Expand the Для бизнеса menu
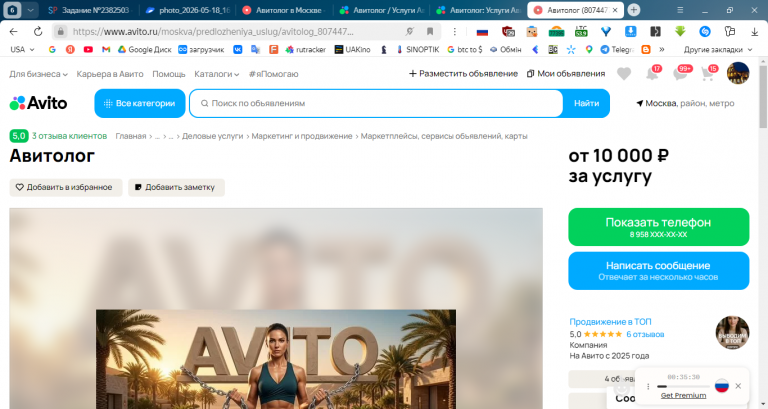The width and height of the screenshot is (768, 409). [x=38, y=74]
